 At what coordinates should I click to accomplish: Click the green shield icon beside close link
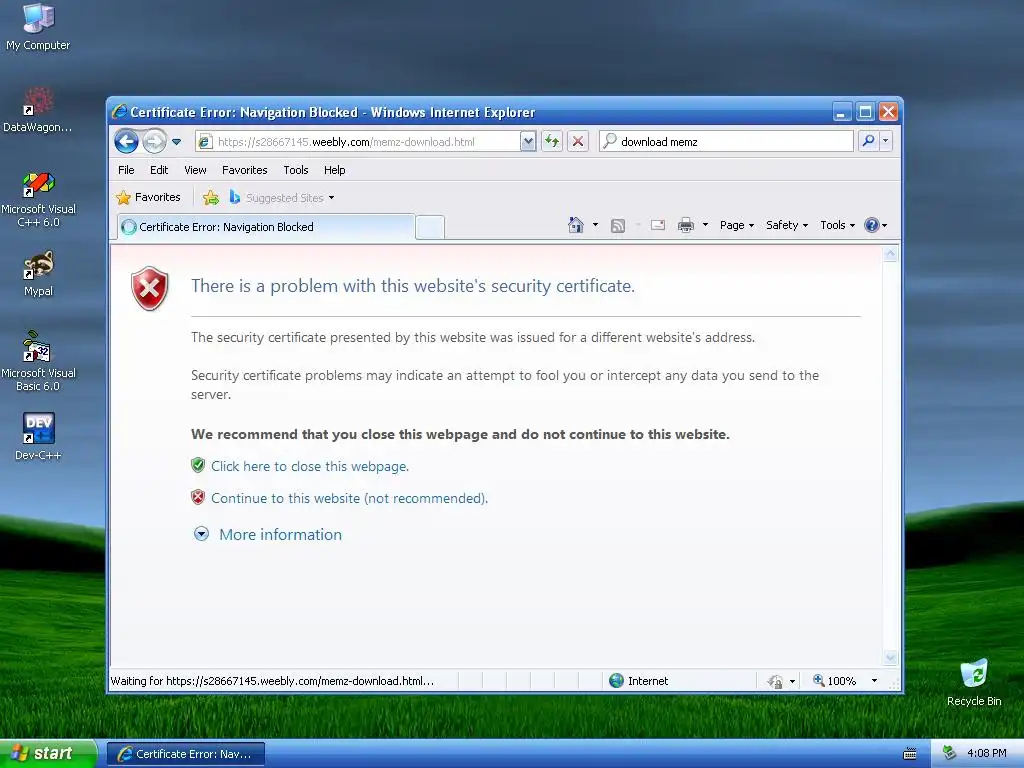click(x=198, y=466)
